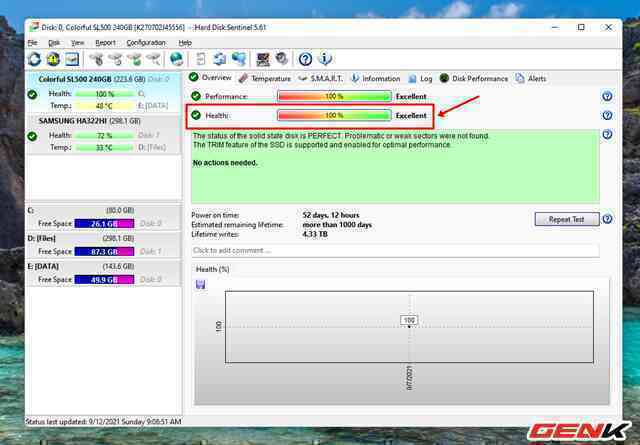640x445 pixels.
Task: Open the Help menu
Action: point(185,43)
